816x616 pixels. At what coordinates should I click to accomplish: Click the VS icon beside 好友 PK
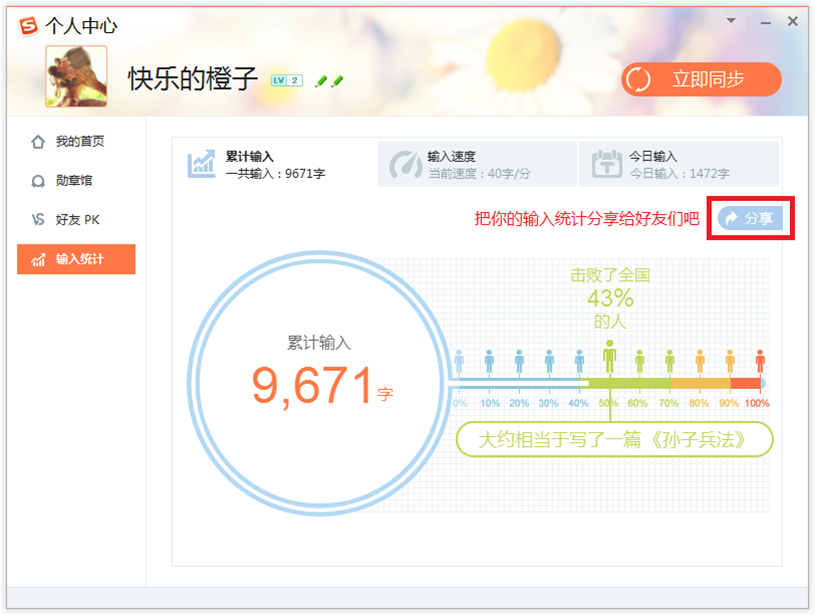38,220
